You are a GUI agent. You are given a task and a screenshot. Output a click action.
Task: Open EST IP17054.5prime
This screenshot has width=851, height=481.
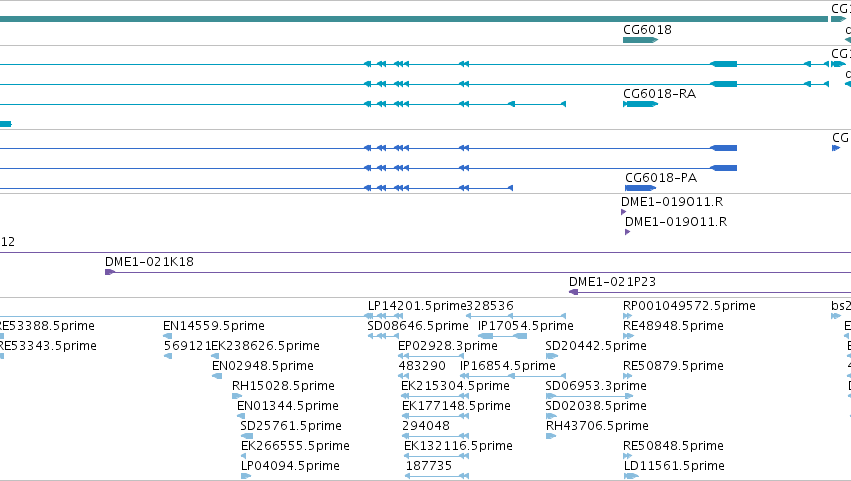click(x=525, y=326)
